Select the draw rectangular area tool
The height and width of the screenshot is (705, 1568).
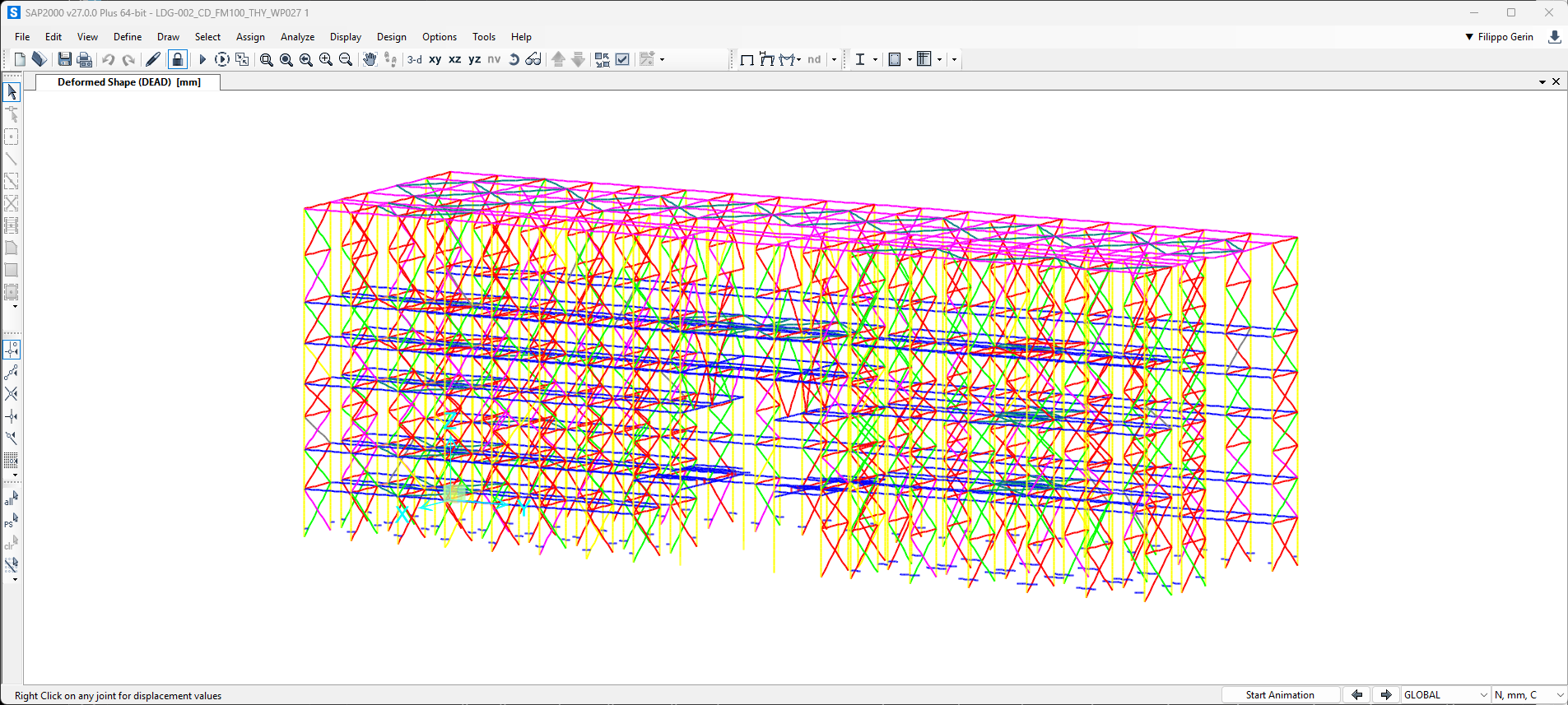click(x=12, y=270)
